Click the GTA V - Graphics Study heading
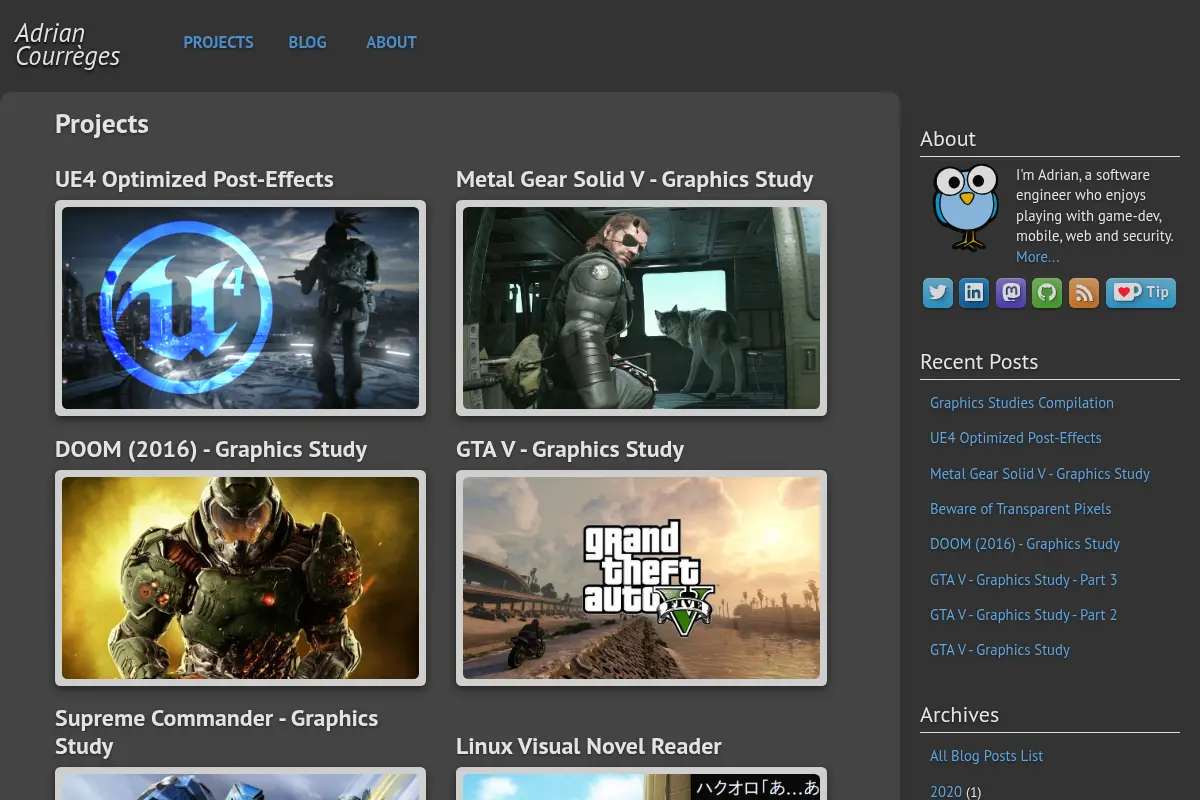 (570, 450)
